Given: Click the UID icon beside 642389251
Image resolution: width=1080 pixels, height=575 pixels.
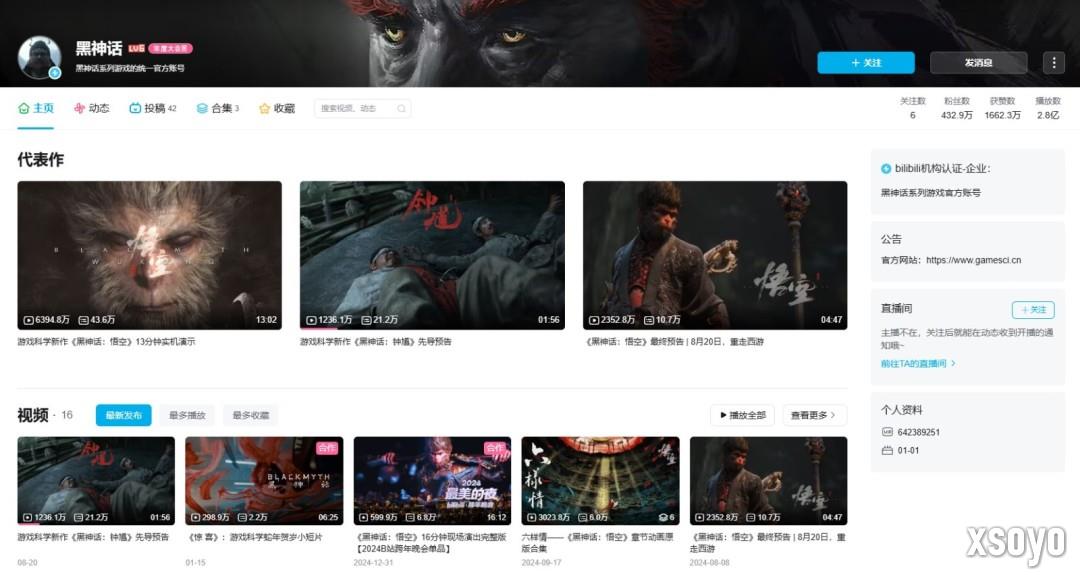Looking at the screenshot, I should click(887, 432).
